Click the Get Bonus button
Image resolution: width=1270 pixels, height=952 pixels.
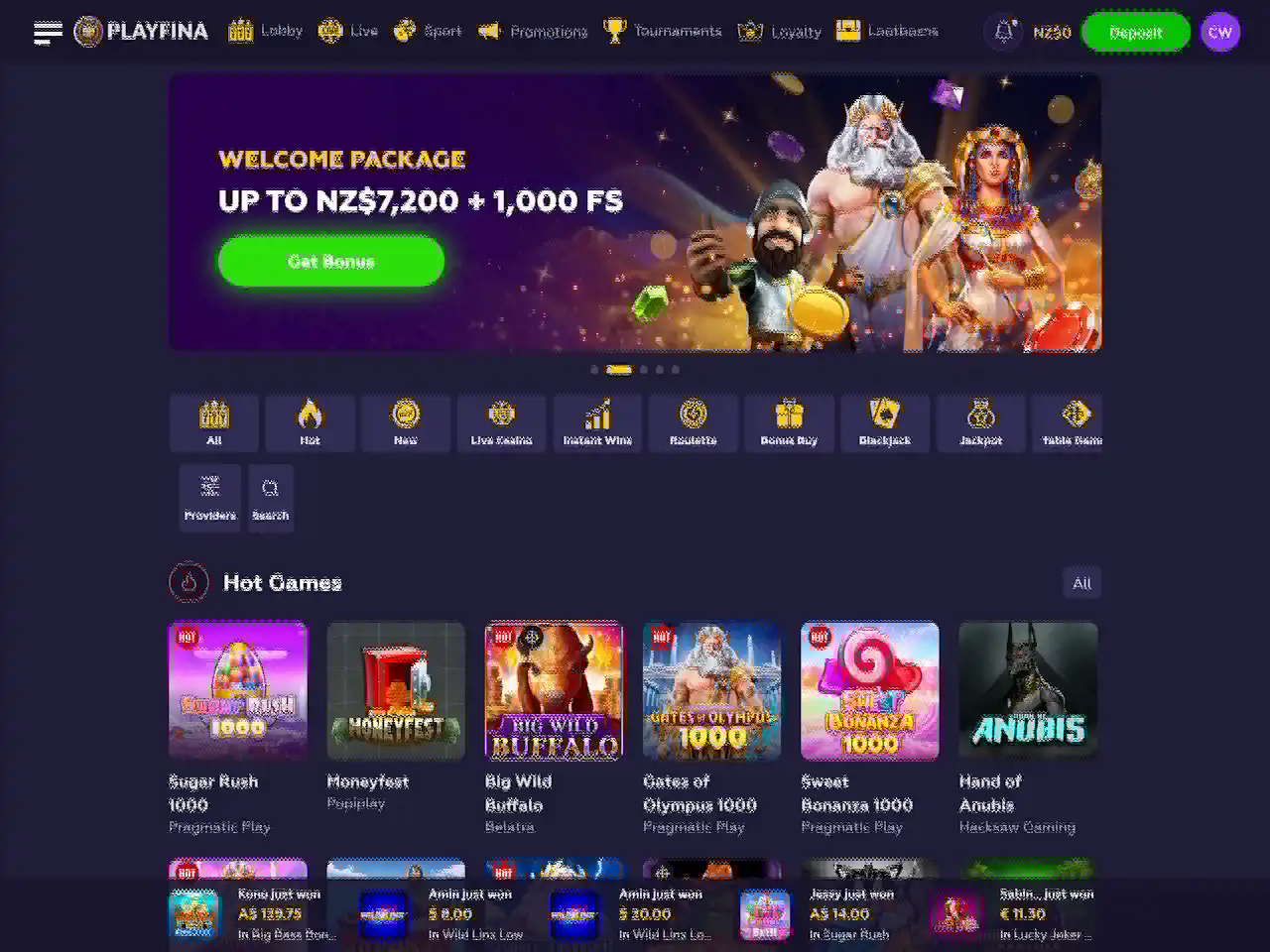[x=331, y=261]
